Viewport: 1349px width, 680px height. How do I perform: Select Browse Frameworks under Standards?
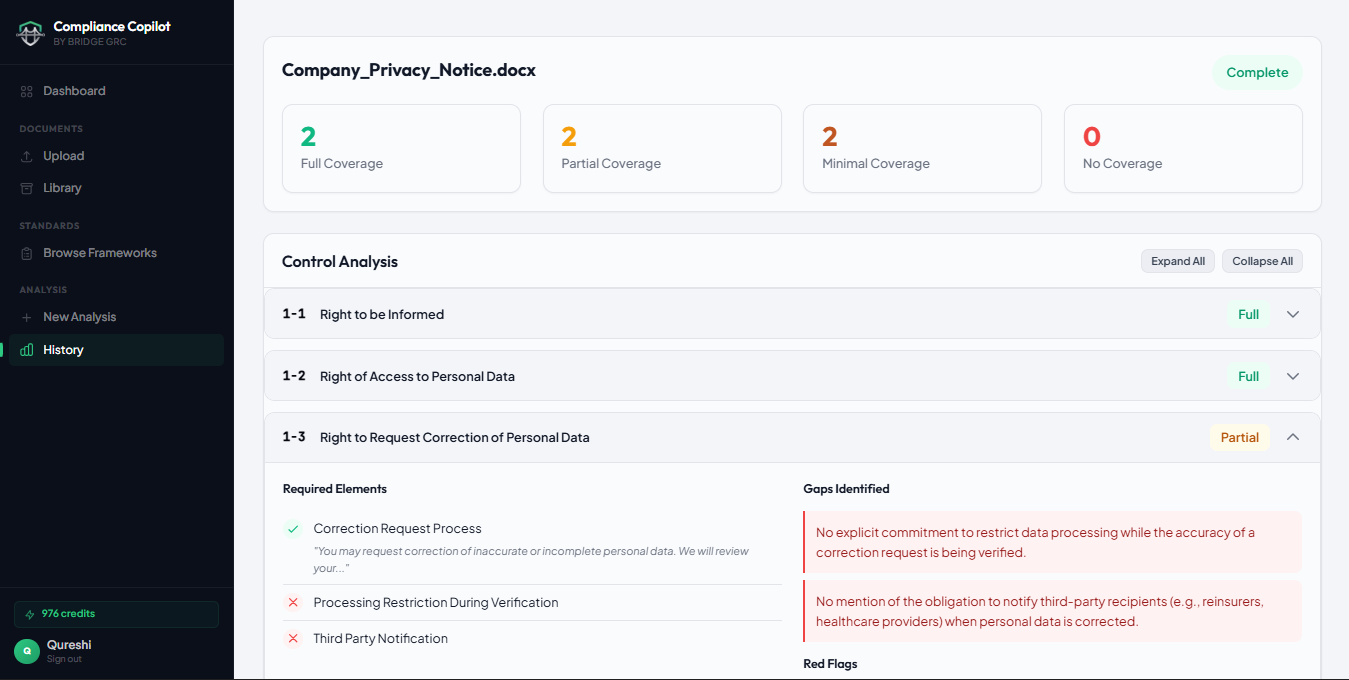(x=100, y=252)
